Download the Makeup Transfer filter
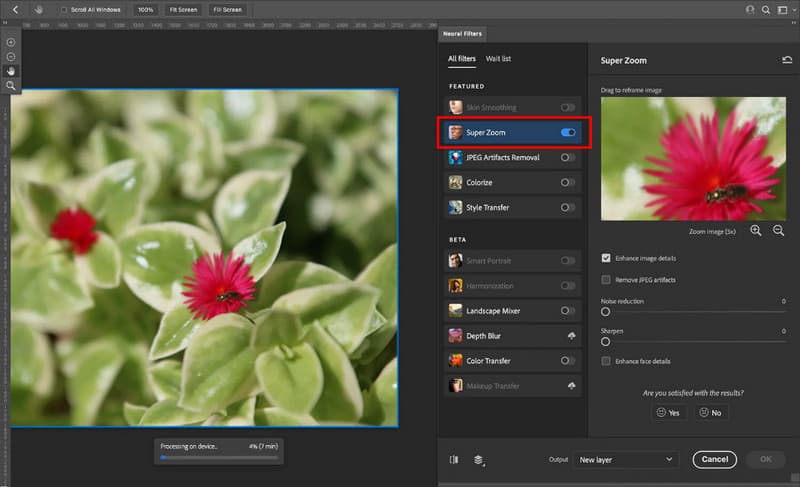Screen dimensions: 800x487 point(571,386)
